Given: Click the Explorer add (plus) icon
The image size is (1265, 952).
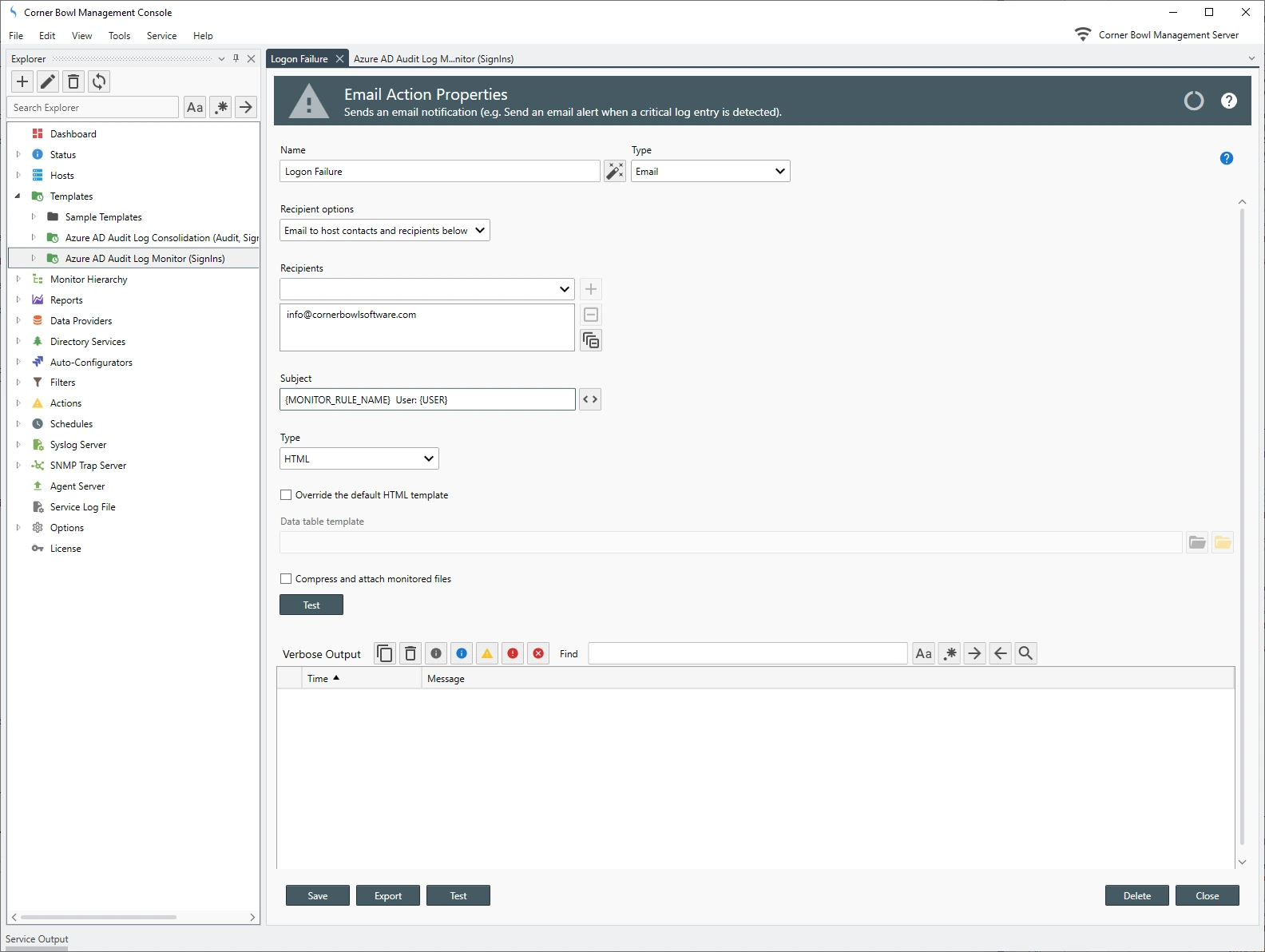Looking at the screenshot, I should point(22,81).
